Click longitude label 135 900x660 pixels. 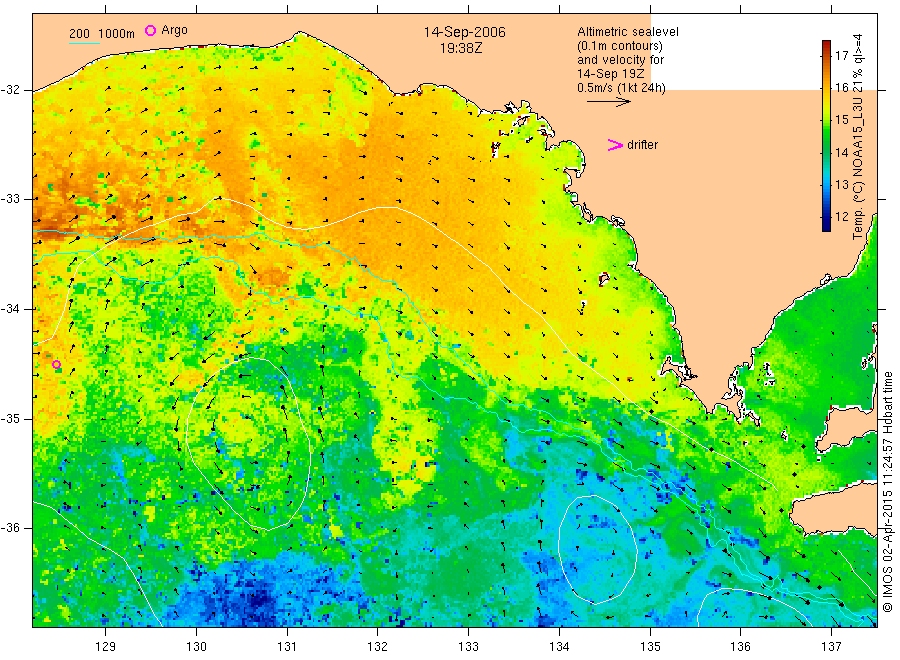click(x=650, y=647)
